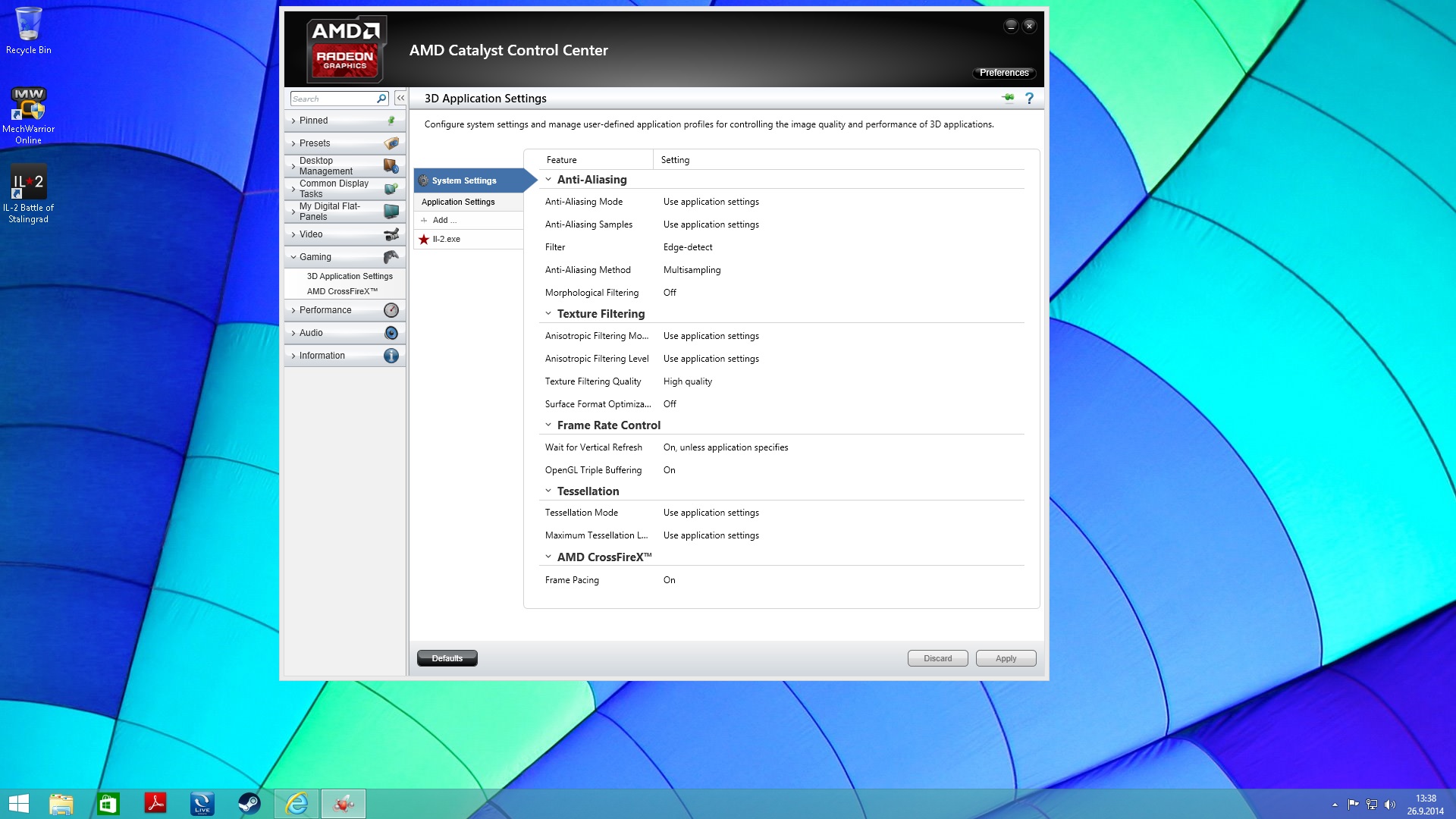This screenshot has height=819, width=1456.
Task: Click the Audio speaker icon
Action: (x=391, y=333)
